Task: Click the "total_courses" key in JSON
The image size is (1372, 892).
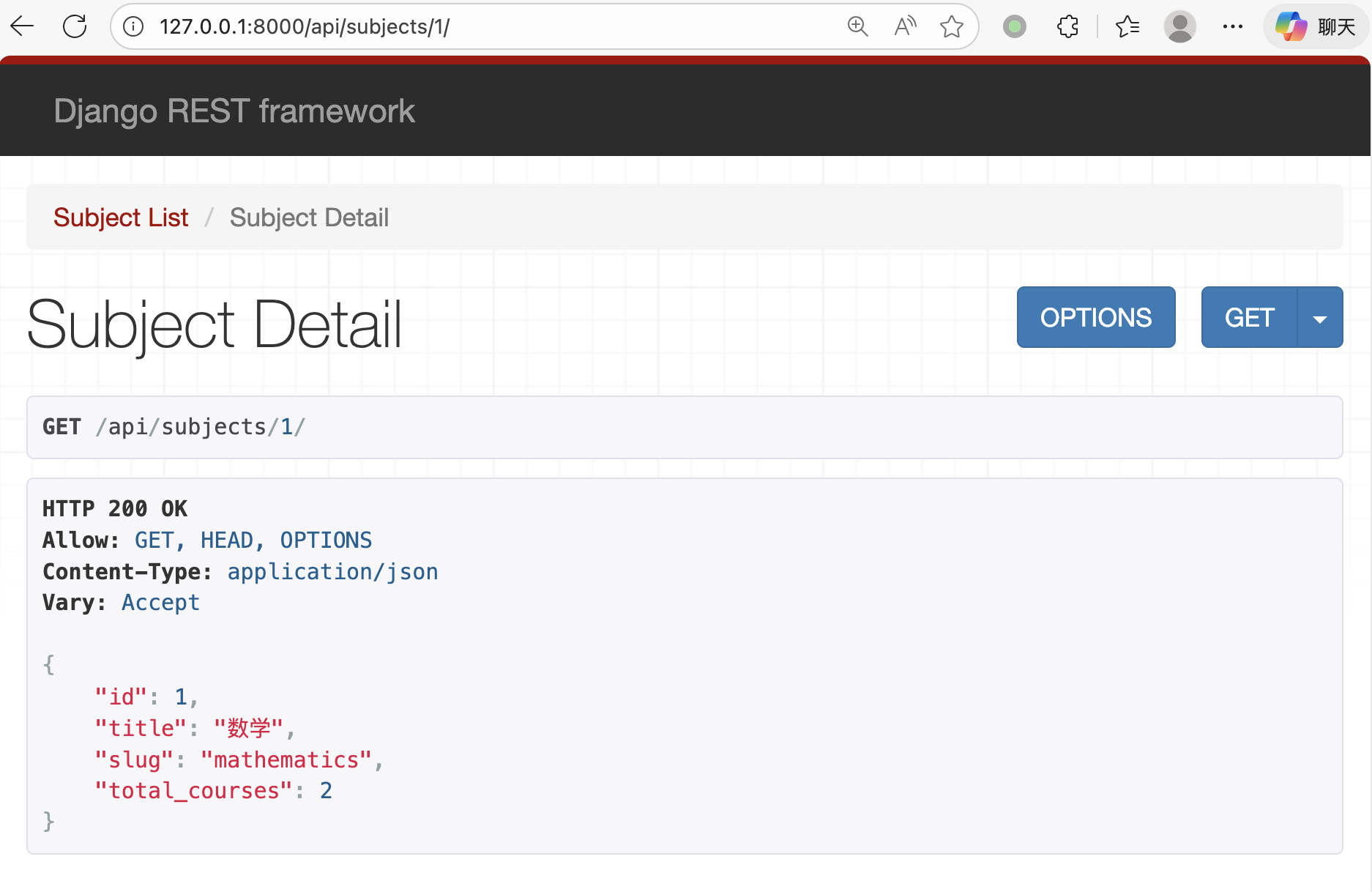Action: (x=194, y=791)
